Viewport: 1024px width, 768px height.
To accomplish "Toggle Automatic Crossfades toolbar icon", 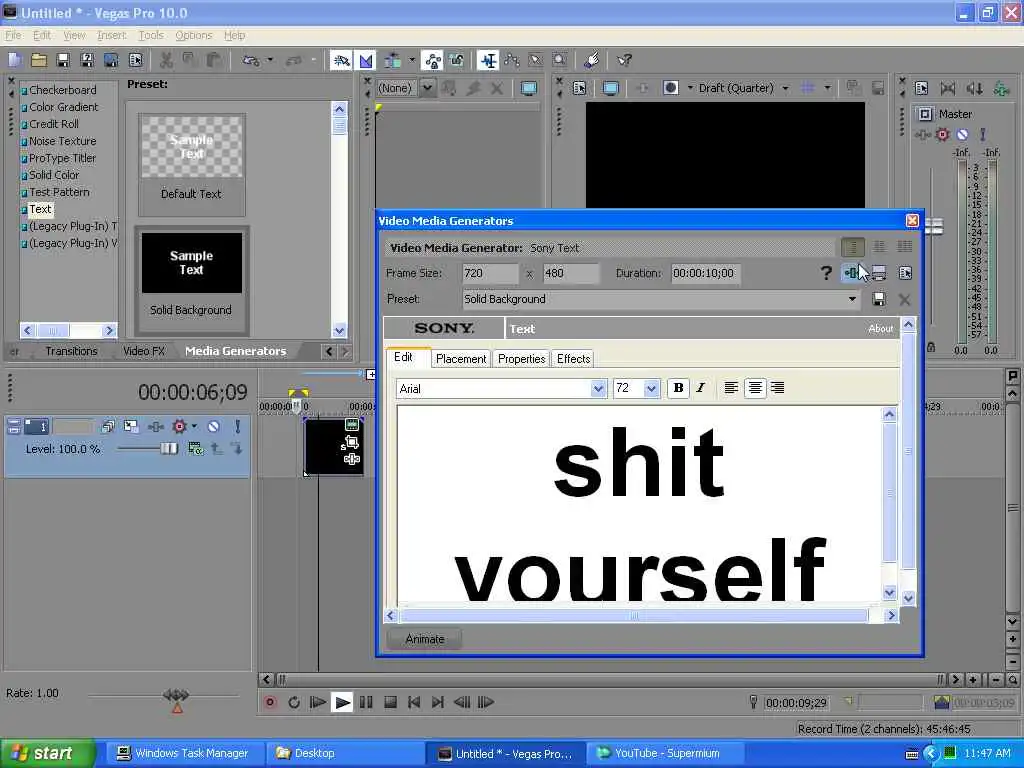I will point(366,60).
